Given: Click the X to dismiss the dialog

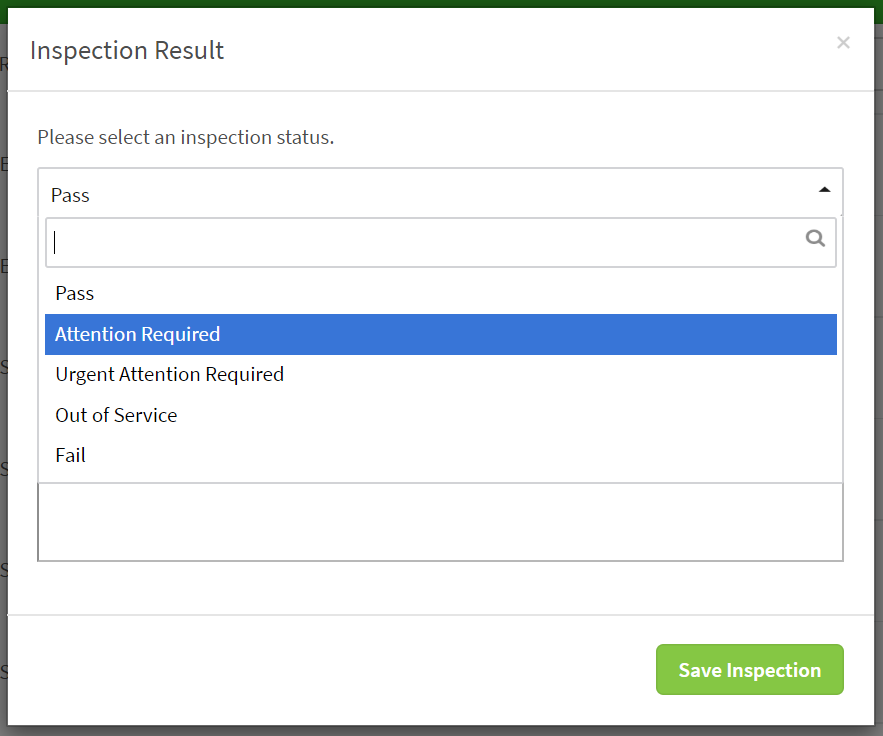Looking at the screenshot, I should [x=843, y=42].
